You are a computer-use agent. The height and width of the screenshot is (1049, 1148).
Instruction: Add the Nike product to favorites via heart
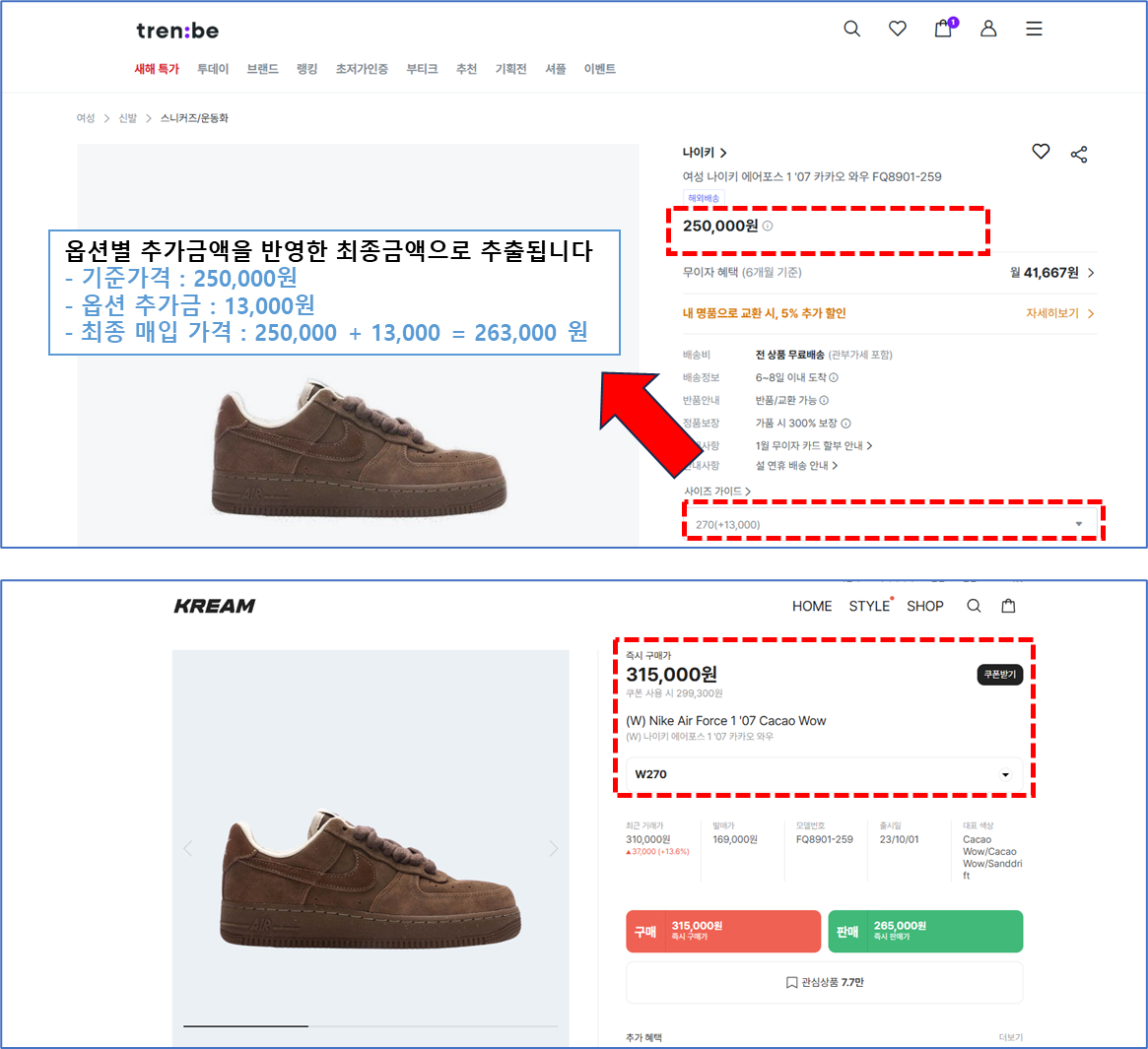tap(1041, 152)
